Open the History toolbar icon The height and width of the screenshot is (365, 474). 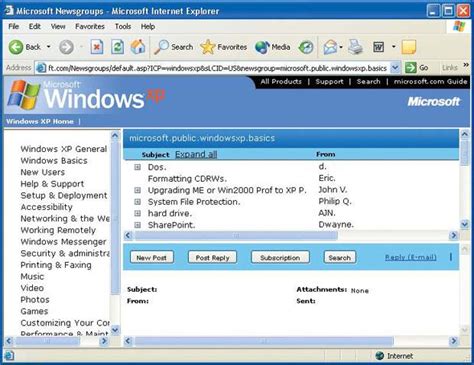pyautogui.click(x=306, y=47)
